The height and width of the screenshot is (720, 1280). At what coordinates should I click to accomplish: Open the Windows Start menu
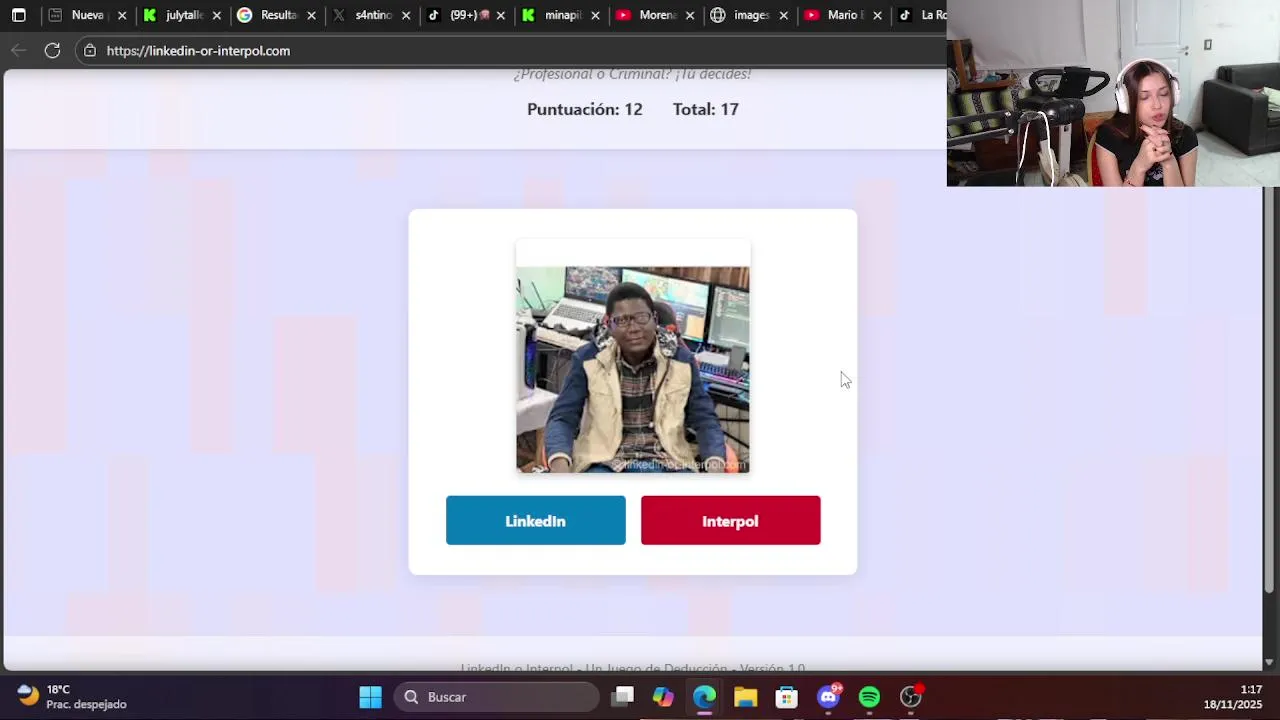[x=370, y=697]
